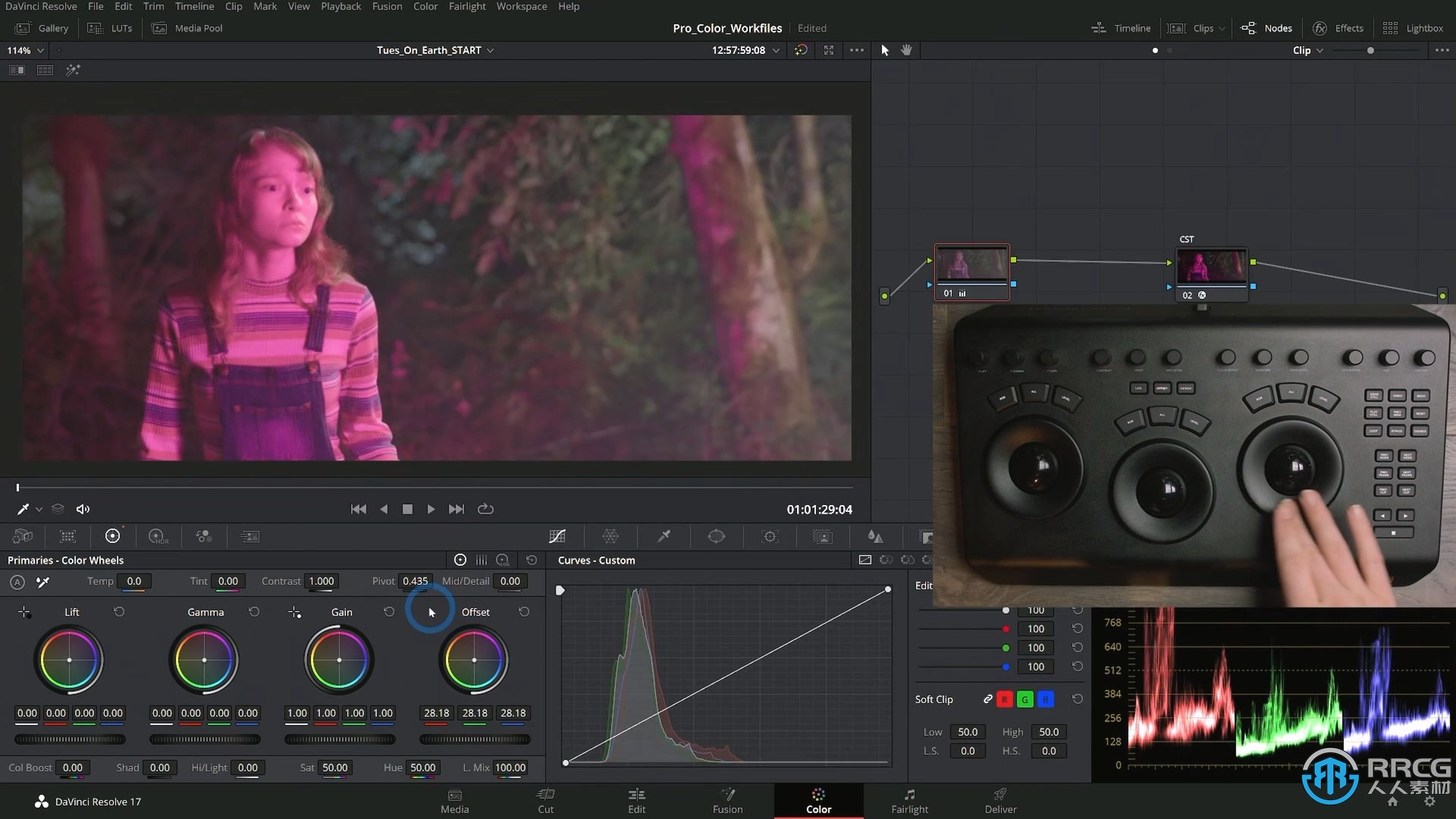Click the reset Lift color wheel button
Image resolution: width=1456 pixels, height=819 pixels.
pos(119,611)
